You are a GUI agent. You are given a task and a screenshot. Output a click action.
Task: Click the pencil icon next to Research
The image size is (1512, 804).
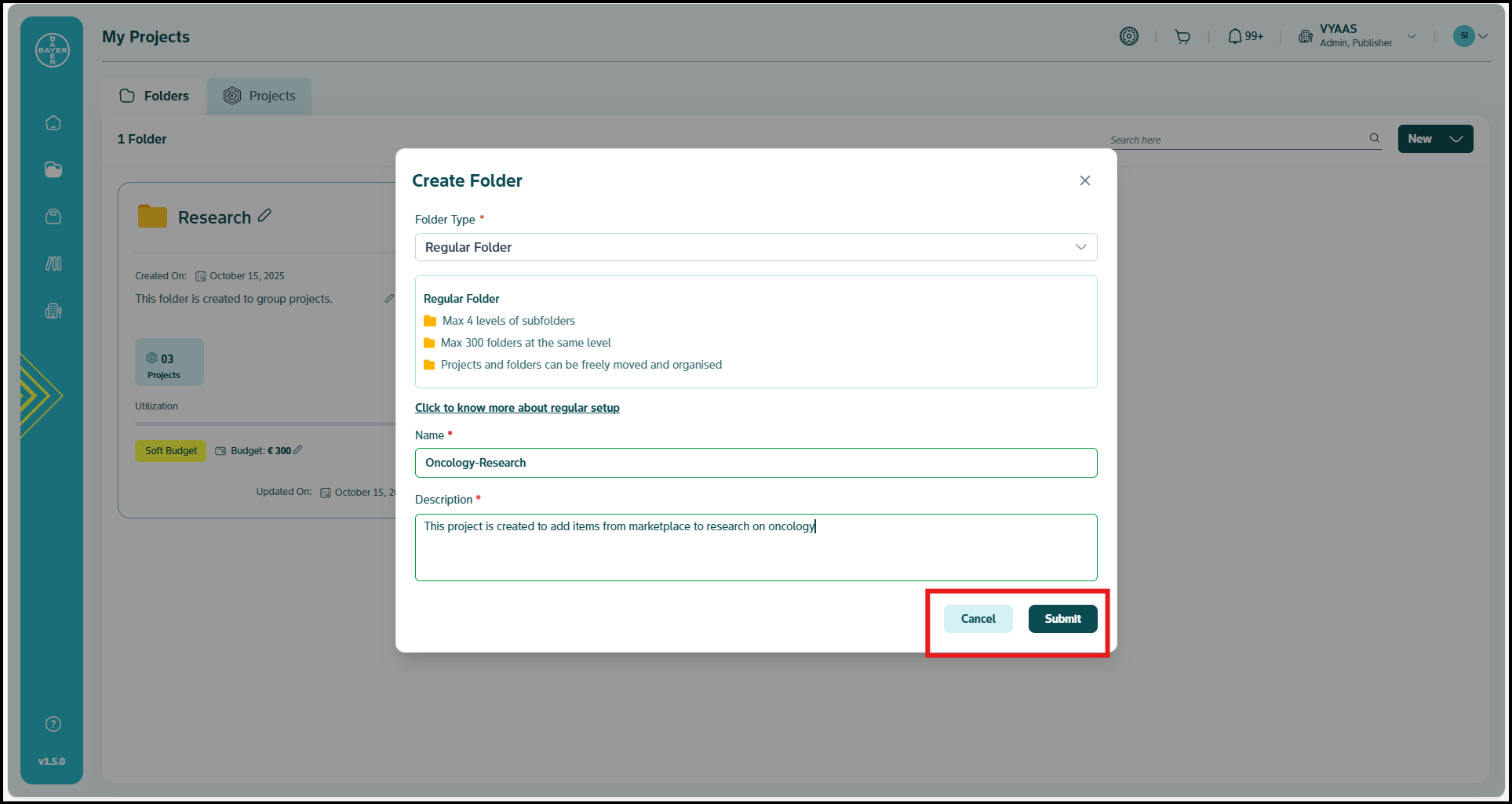click(265, 216)
